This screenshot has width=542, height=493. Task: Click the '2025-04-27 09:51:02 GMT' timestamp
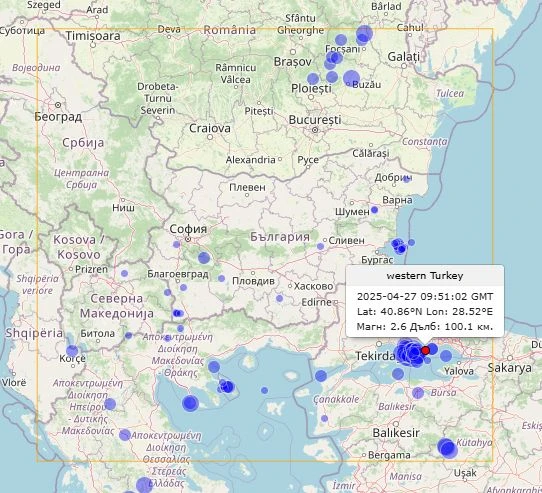point(425,296)
